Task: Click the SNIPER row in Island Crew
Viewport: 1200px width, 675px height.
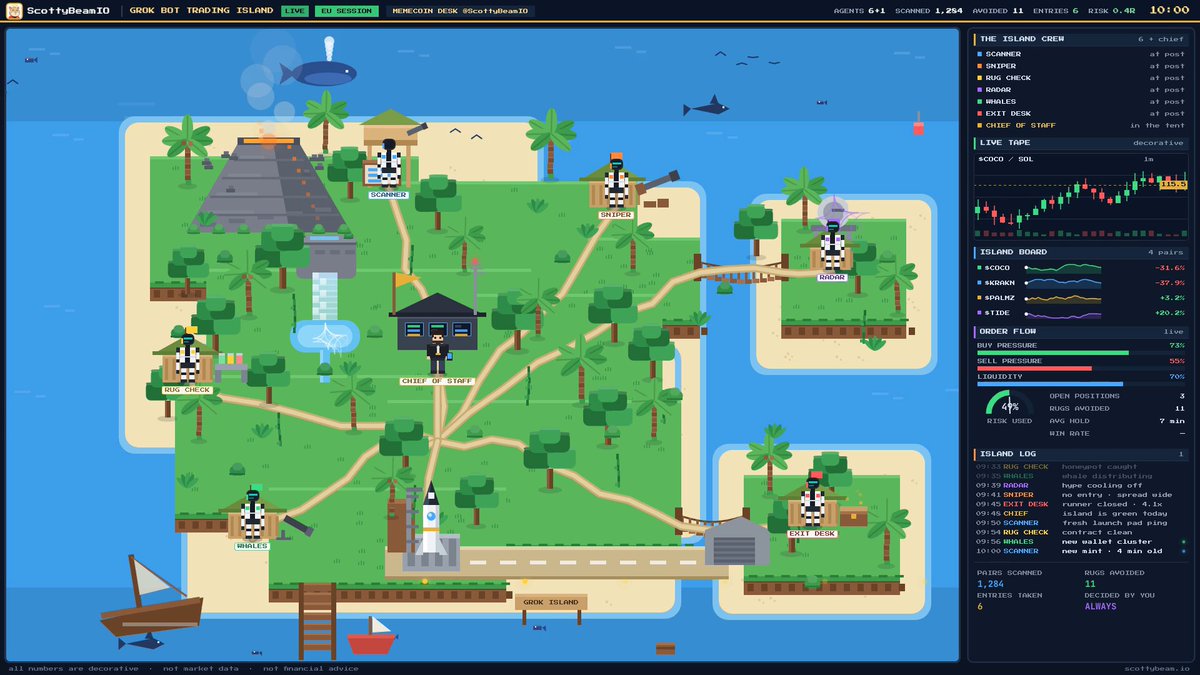Action: pos(1081,66)
